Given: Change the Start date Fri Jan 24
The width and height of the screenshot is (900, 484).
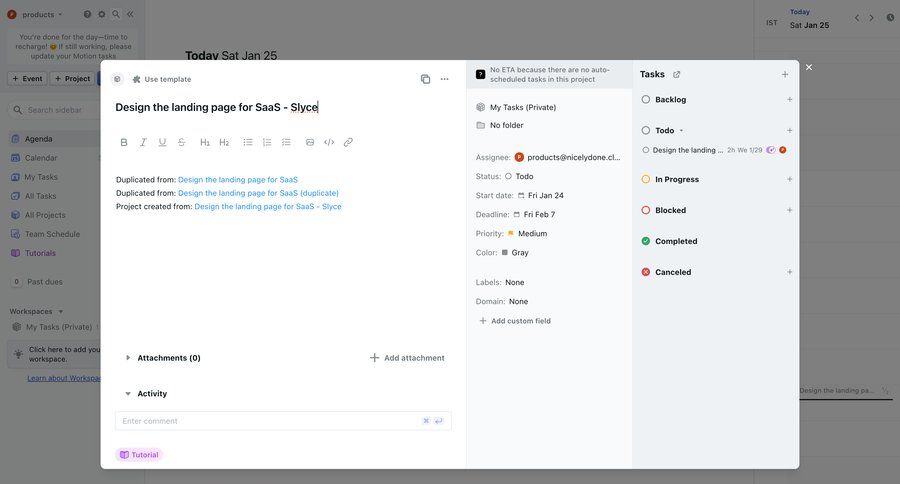Looking at the screenshot, I should point(540,196).
